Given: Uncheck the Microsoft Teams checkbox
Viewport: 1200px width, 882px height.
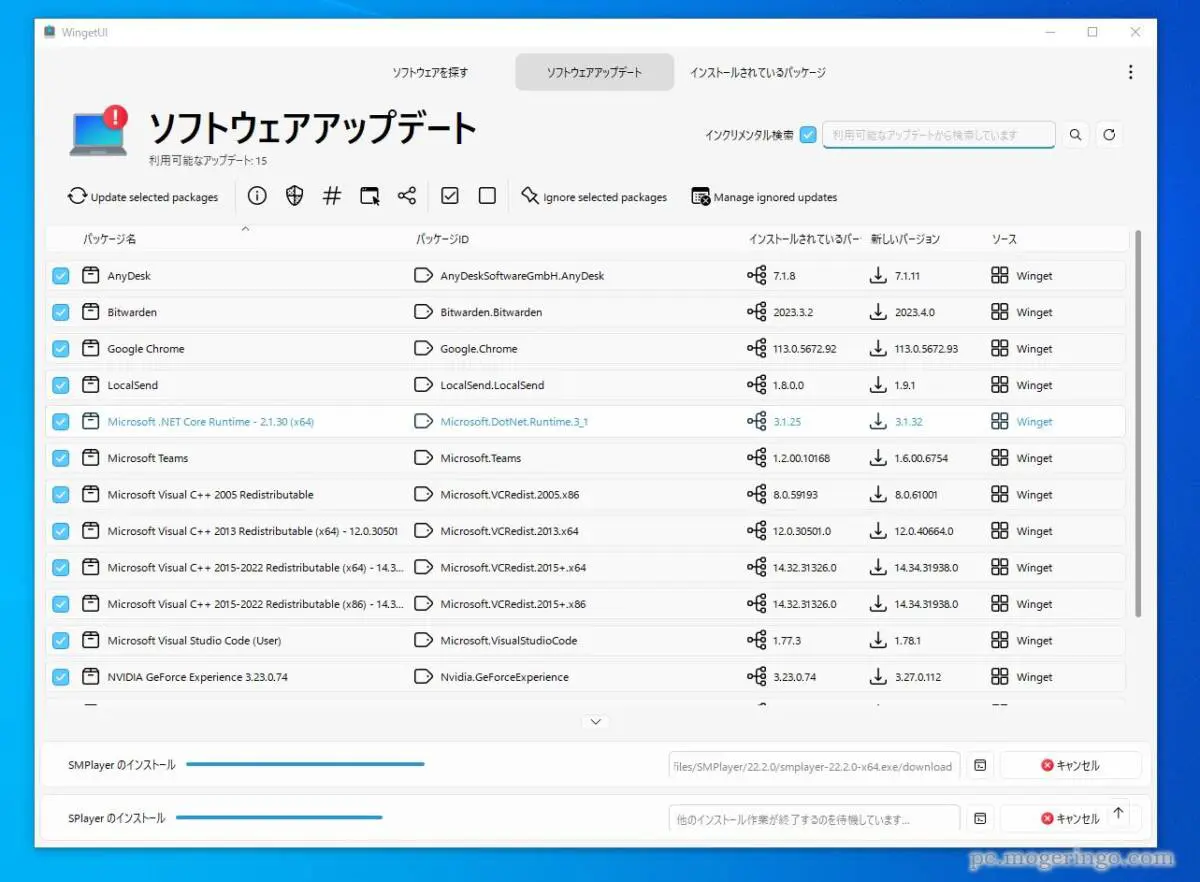Looking at the screenshot, I should click(61, 458).
